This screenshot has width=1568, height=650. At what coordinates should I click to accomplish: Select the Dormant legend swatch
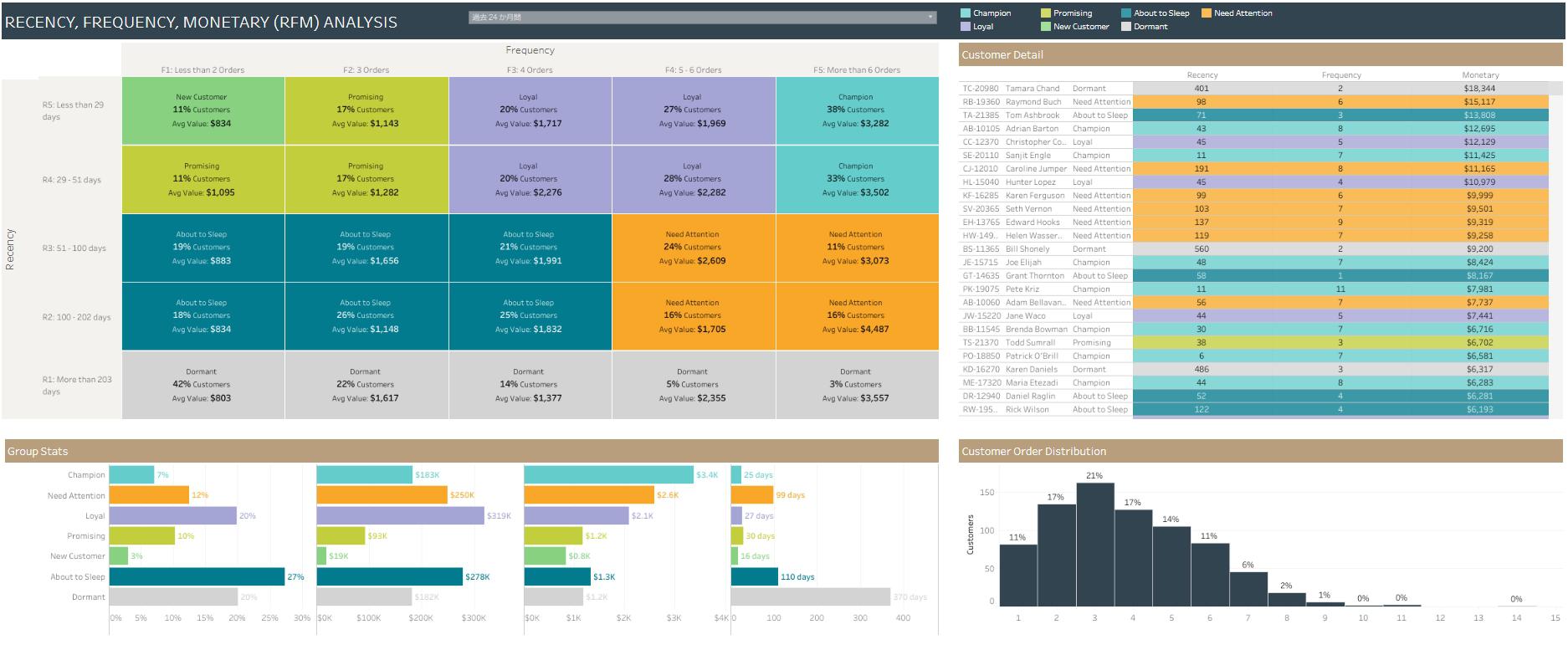click(1126, 27)
